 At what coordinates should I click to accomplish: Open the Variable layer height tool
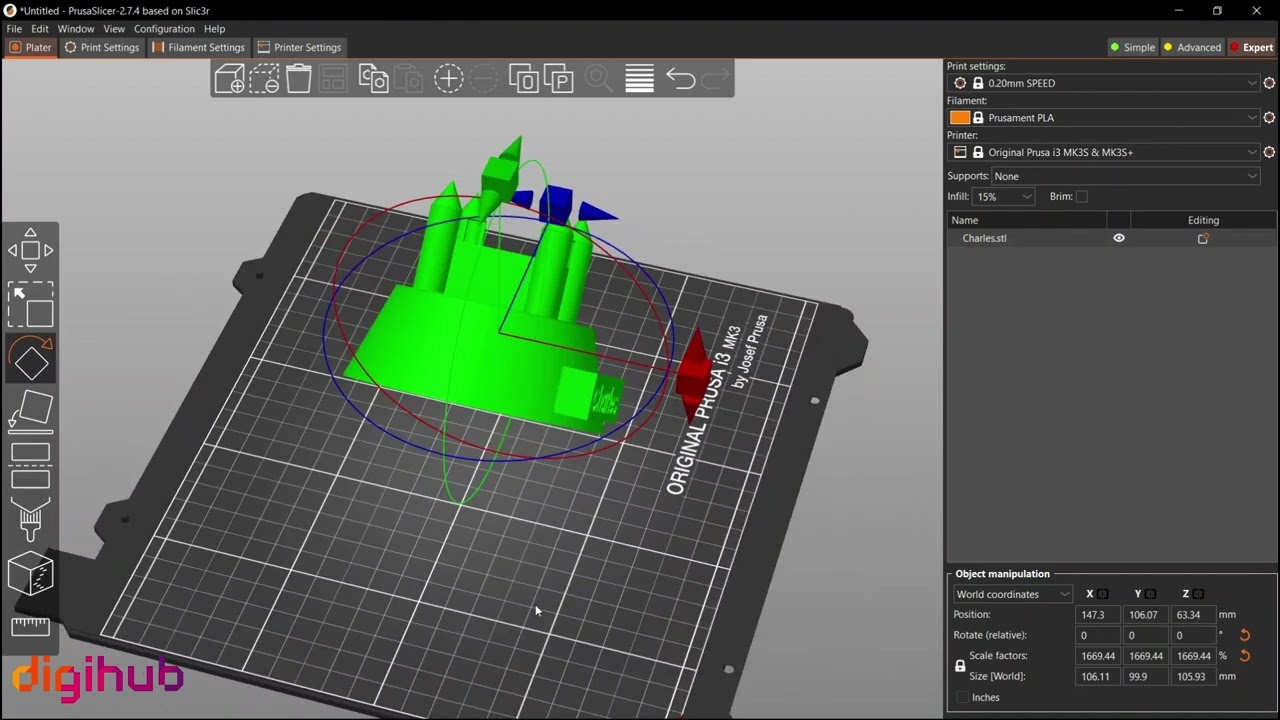pyautogui.click(x=639, y=79)
